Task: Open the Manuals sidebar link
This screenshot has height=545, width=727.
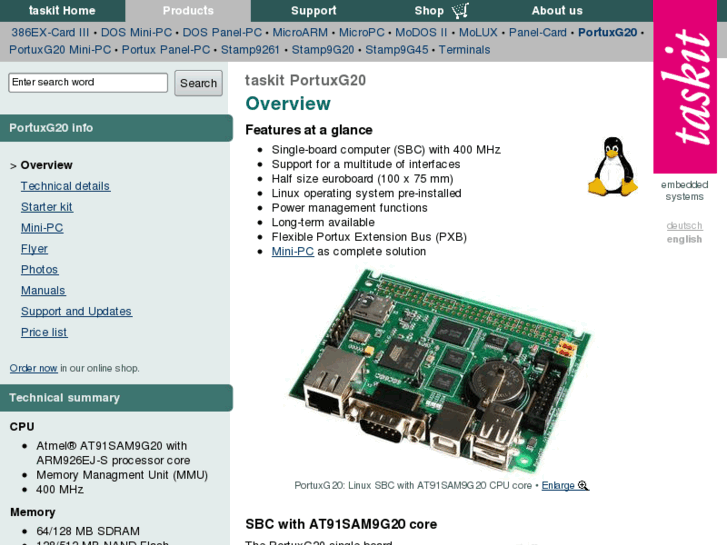Action: tap(43, 290)
